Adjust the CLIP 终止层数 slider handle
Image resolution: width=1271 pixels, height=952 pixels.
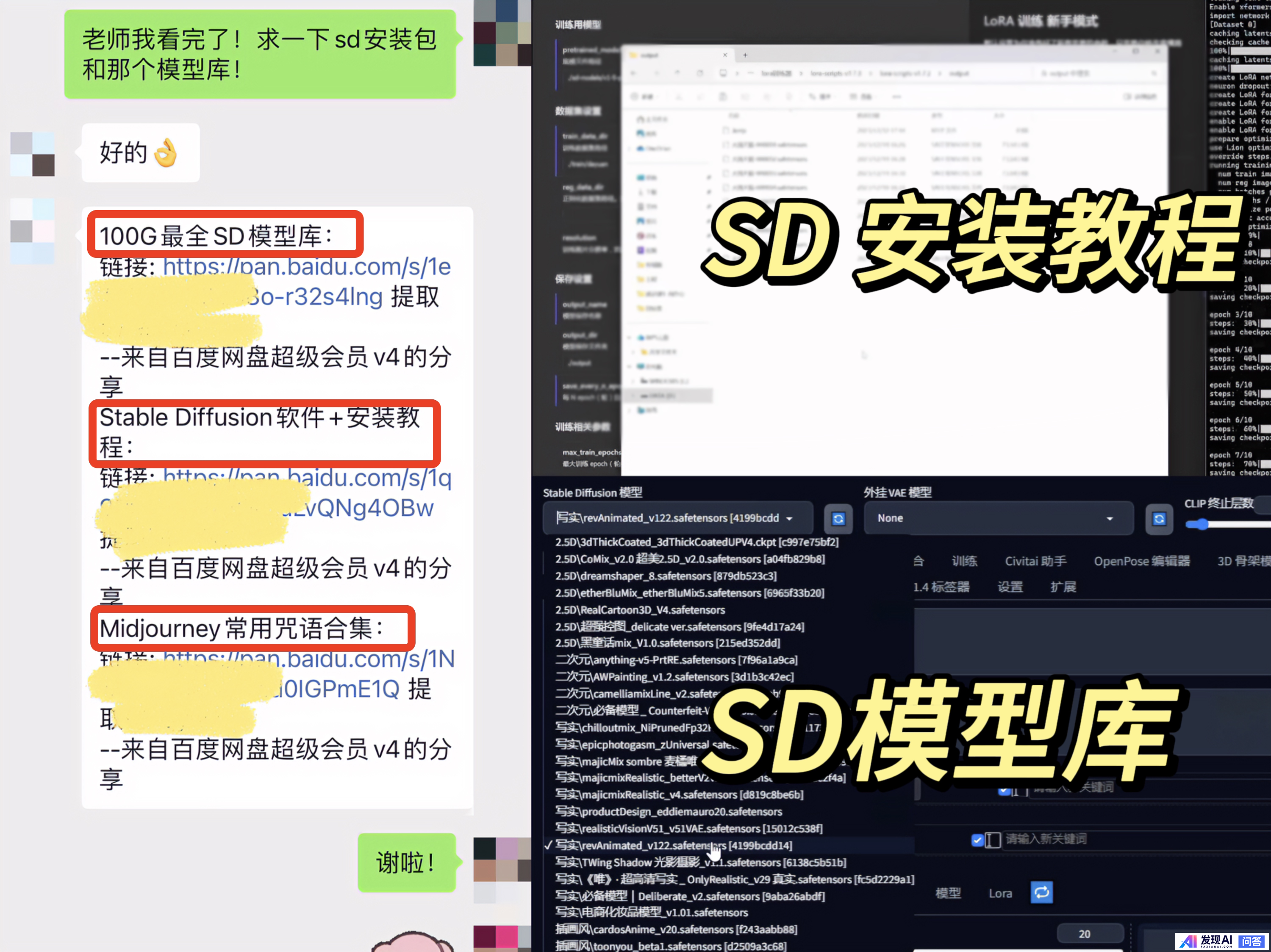tap(1202, 524)
